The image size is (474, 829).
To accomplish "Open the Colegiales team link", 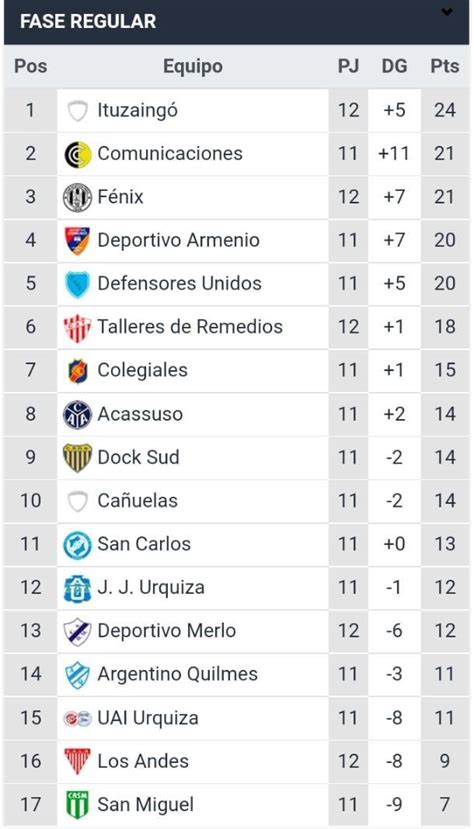I will click(142, 370).
